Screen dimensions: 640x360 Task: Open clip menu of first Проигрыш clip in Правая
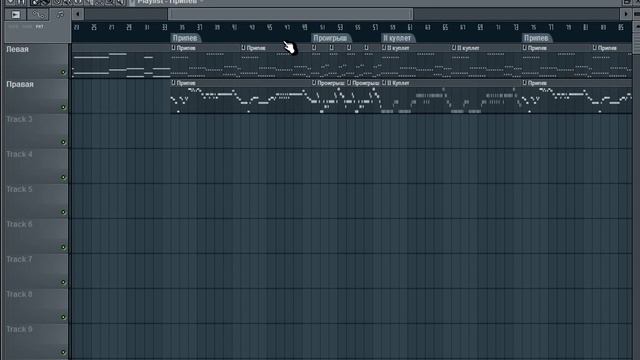314,83
